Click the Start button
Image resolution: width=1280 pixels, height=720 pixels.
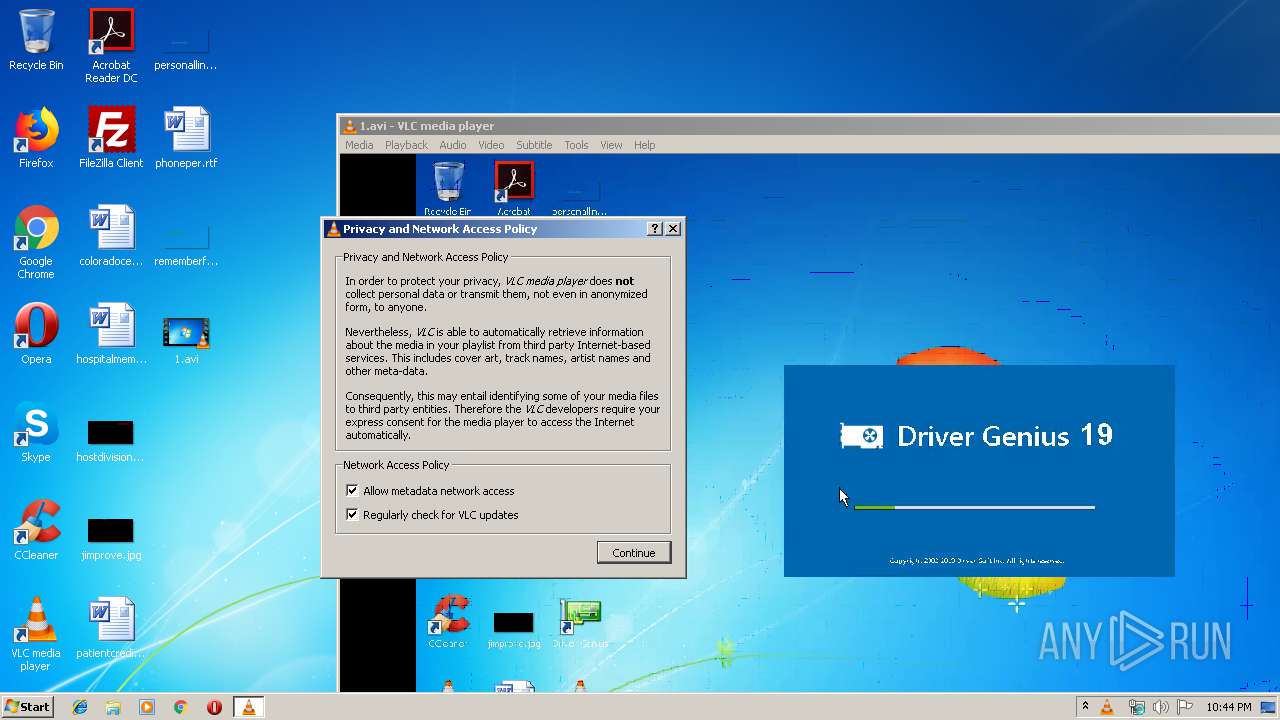coord(27,707)
